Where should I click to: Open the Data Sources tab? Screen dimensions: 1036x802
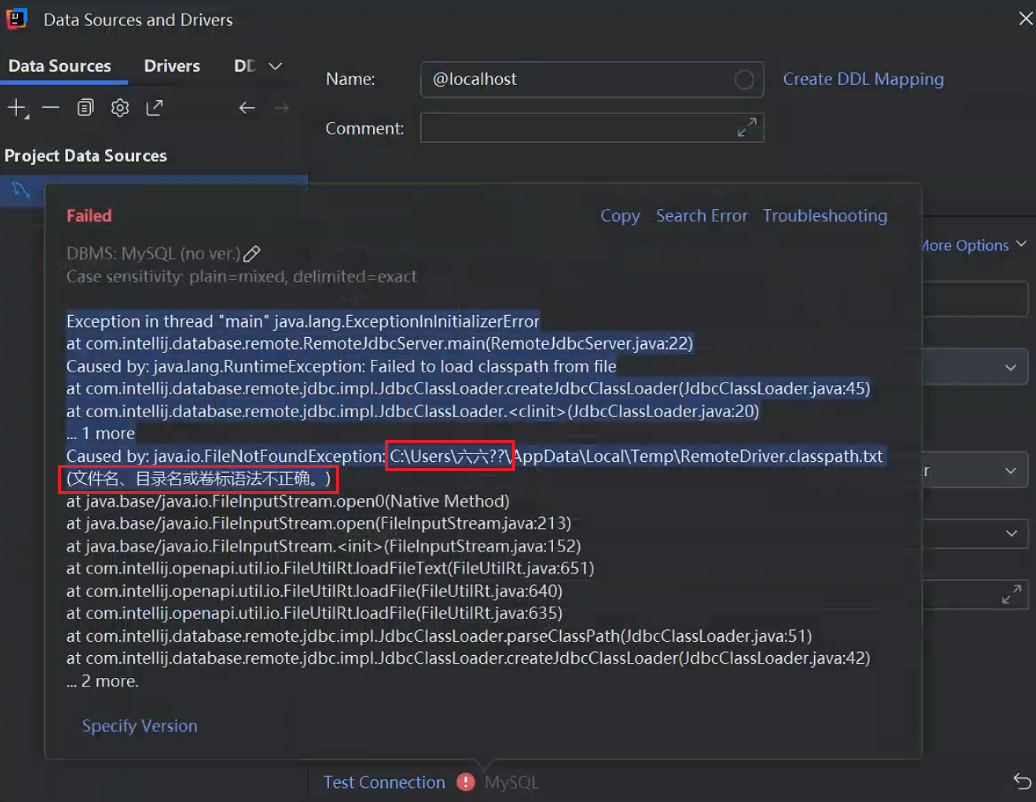coord(60,66)
